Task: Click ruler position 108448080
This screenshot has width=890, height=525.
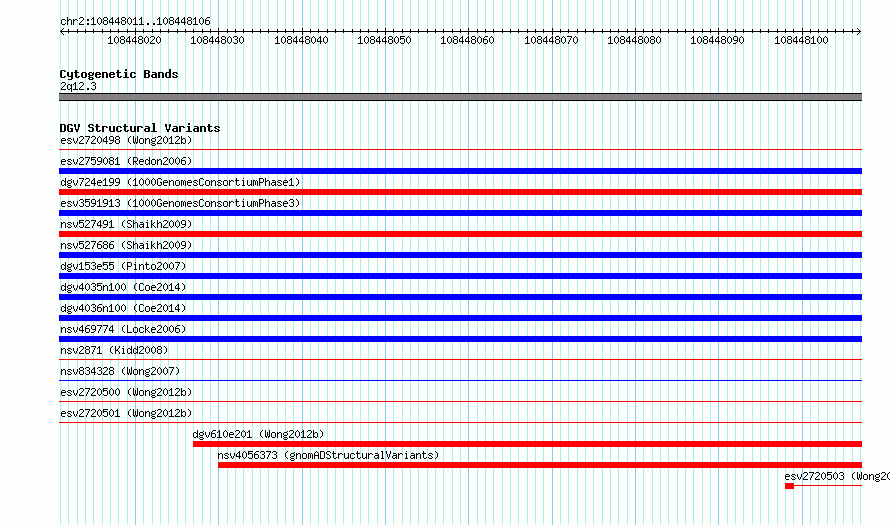Action: [634, 40]
